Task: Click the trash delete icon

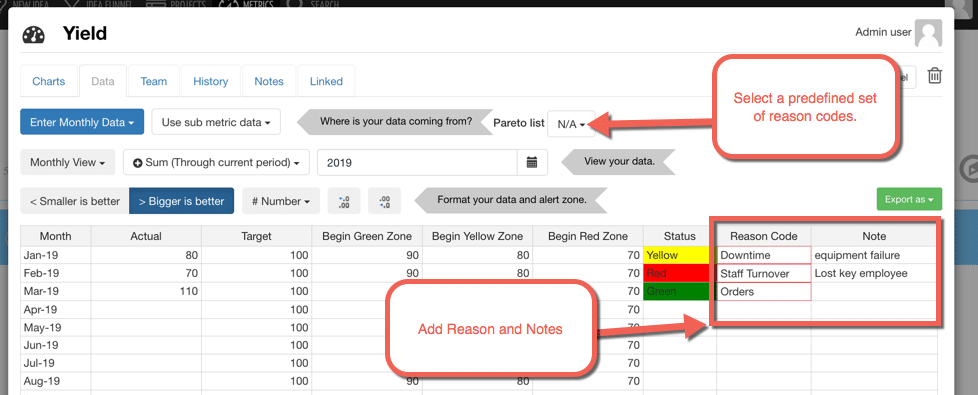Action: coord(934,76)
